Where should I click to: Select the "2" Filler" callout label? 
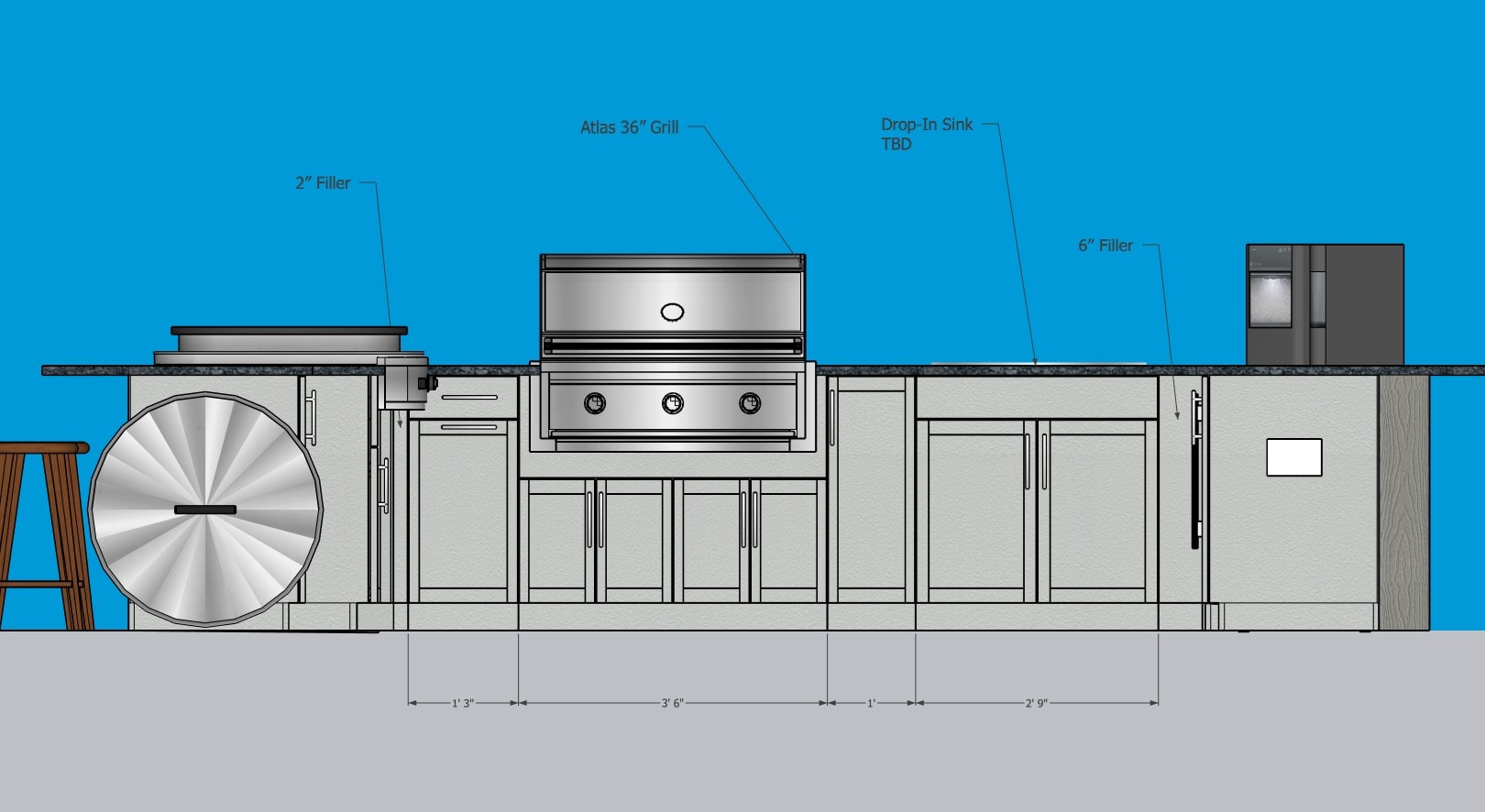323,182
